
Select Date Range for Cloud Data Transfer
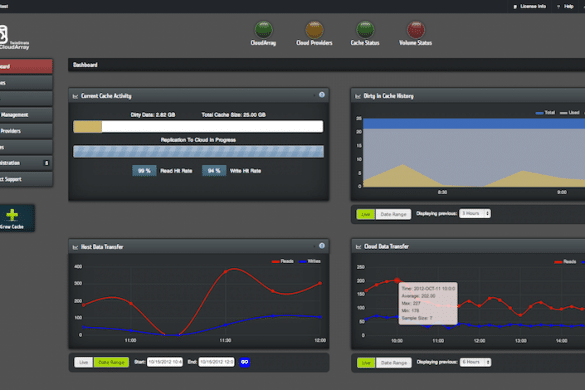coord(394,363)
